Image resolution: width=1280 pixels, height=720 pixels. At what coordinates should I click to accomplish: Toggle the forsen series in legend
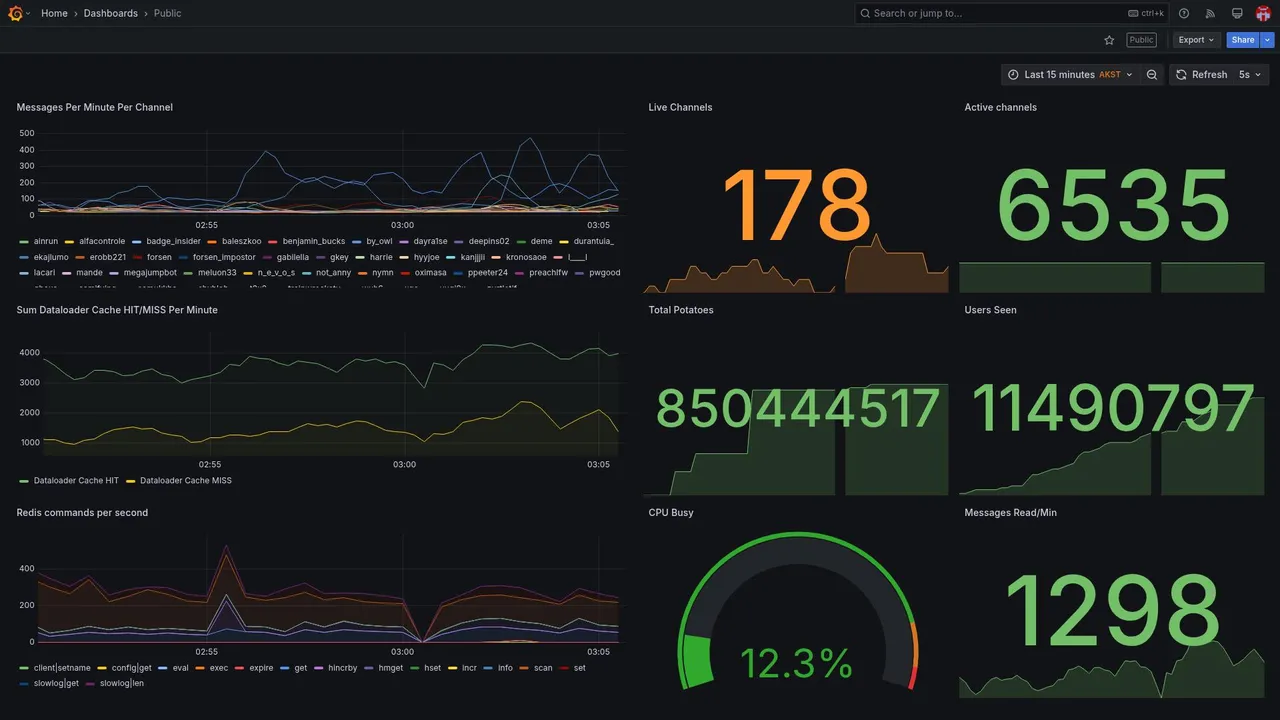(159, 257)
